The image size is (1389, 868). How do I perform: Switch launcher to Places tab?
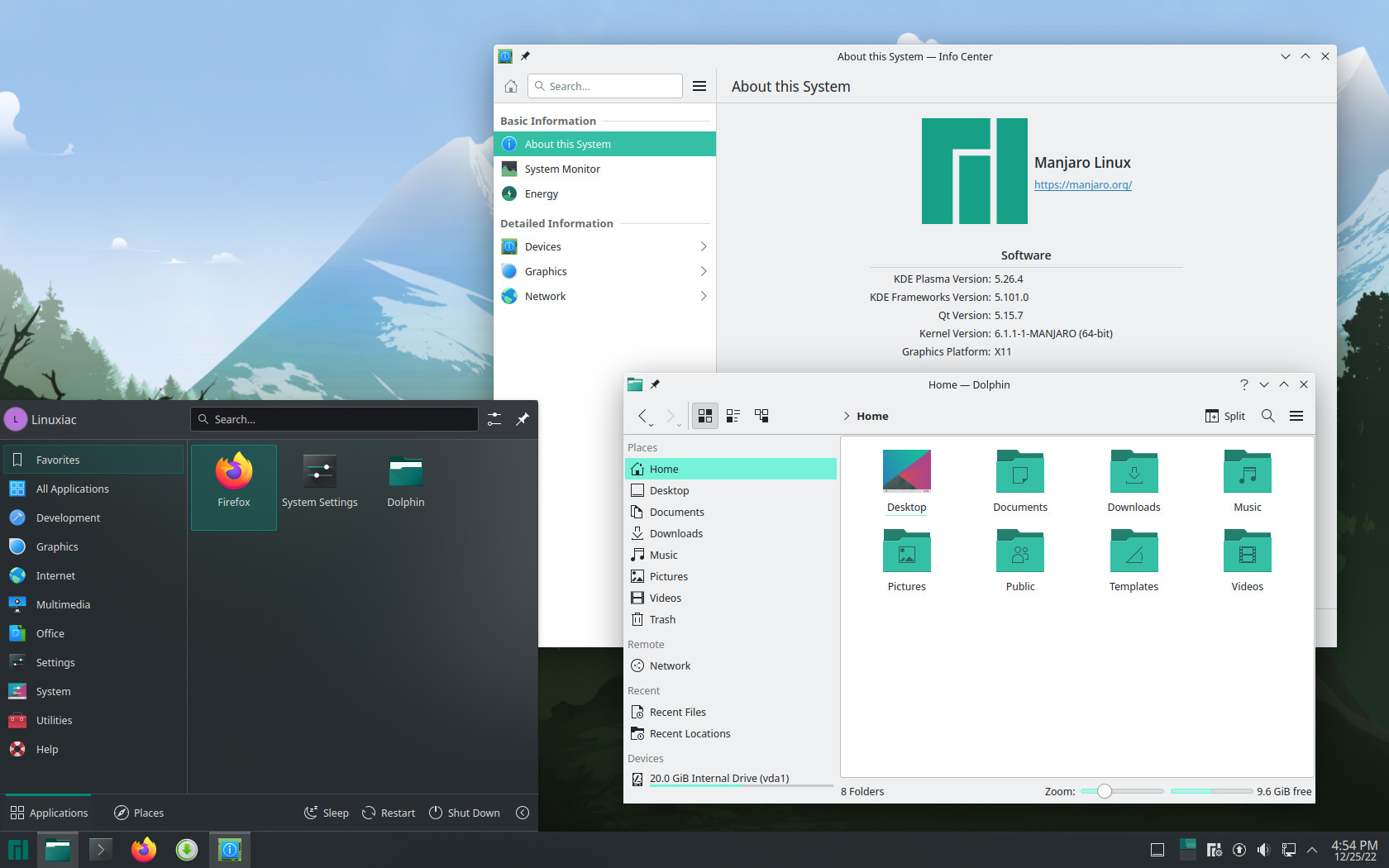point(139,813)
